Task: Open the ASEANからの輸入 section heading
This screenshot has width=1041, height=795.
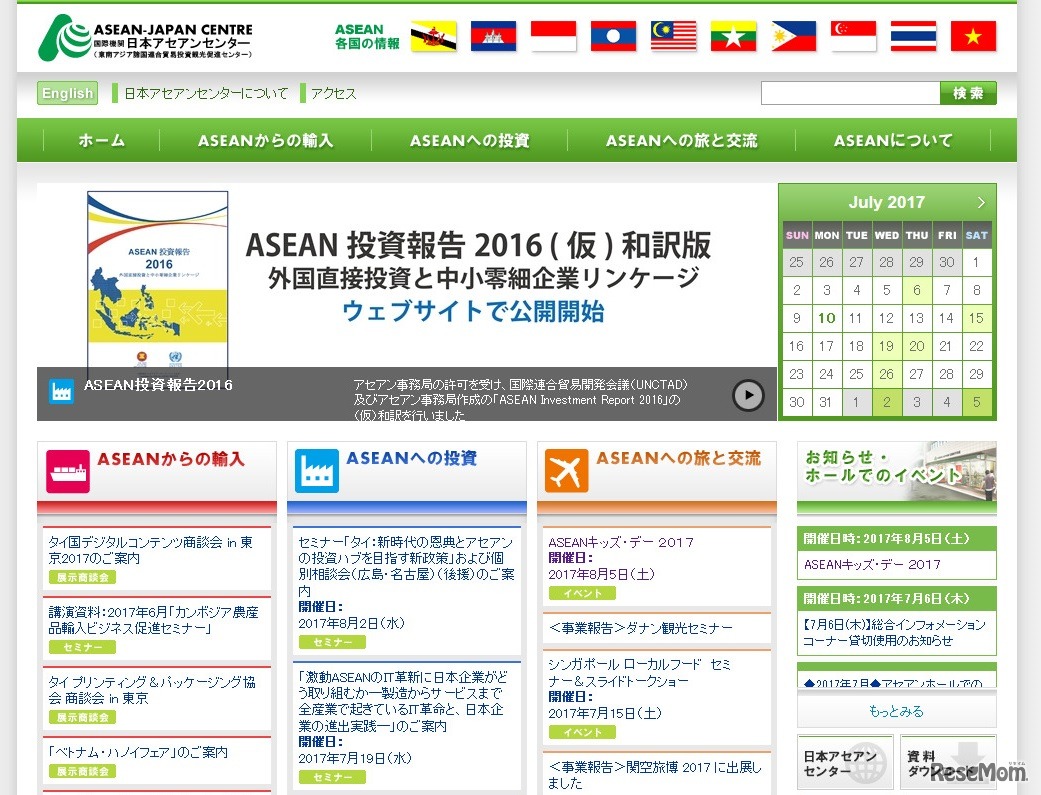Action: click(171, 459)
